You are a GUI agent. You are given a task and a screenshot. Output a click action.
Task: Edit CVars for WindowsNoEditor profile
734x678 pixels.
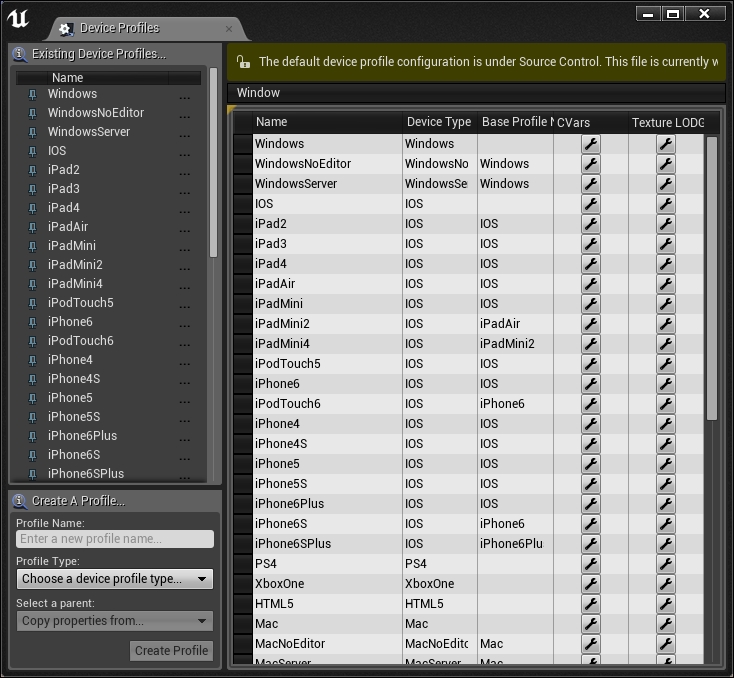point(591,164)
